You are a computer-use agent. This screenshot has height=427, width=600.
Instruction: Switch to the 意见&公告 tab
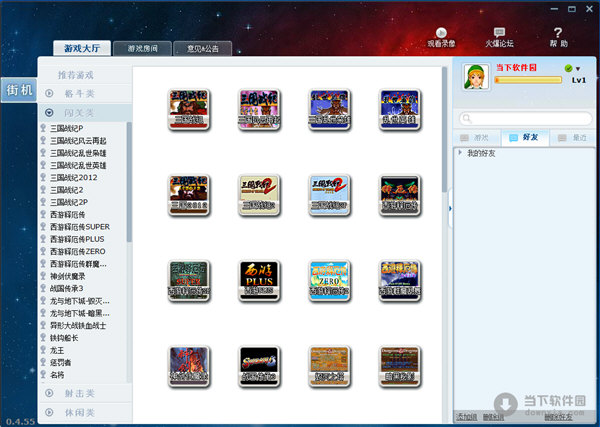[202, 49]
